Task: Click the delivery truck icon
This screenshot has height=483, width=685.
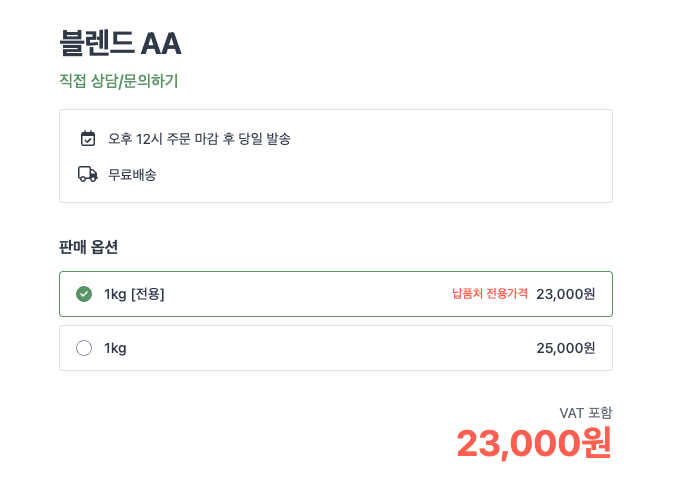Action: 88,174
